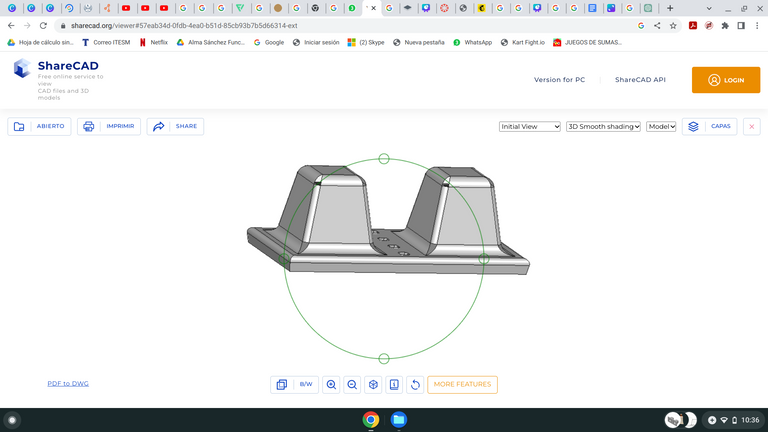768x432 pixels.
Task: Follow the PDF to DWG link
Action: (x=68, y=383)
